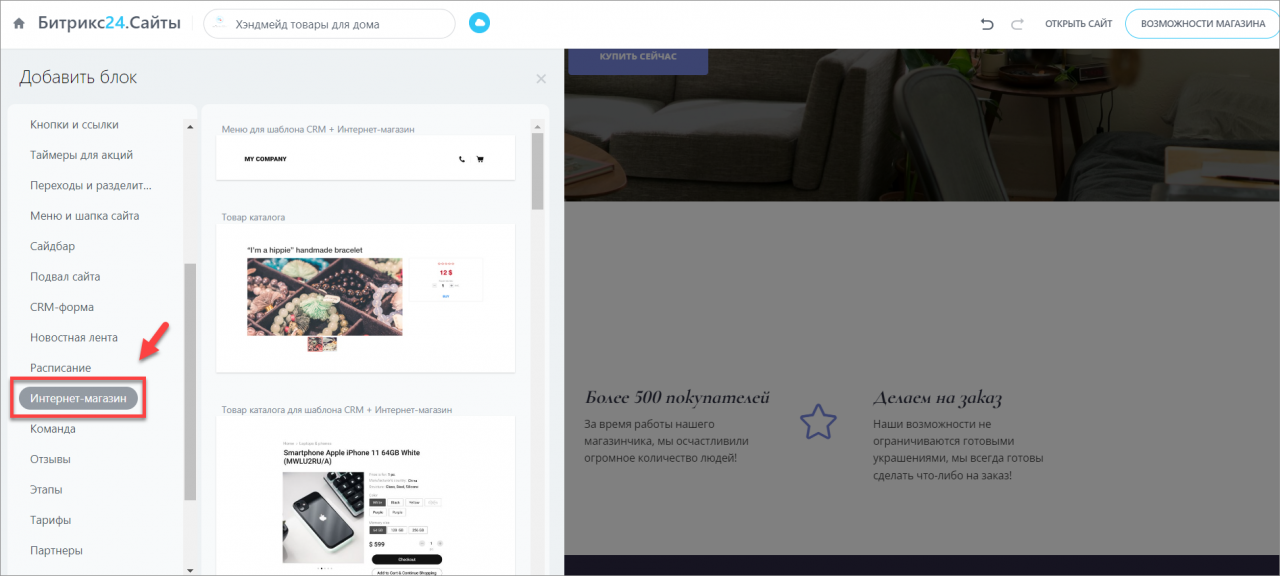This screenshot has width=1280, height=576.
Task: Open the Открыть сайт link
Action: coord(1078,23)
